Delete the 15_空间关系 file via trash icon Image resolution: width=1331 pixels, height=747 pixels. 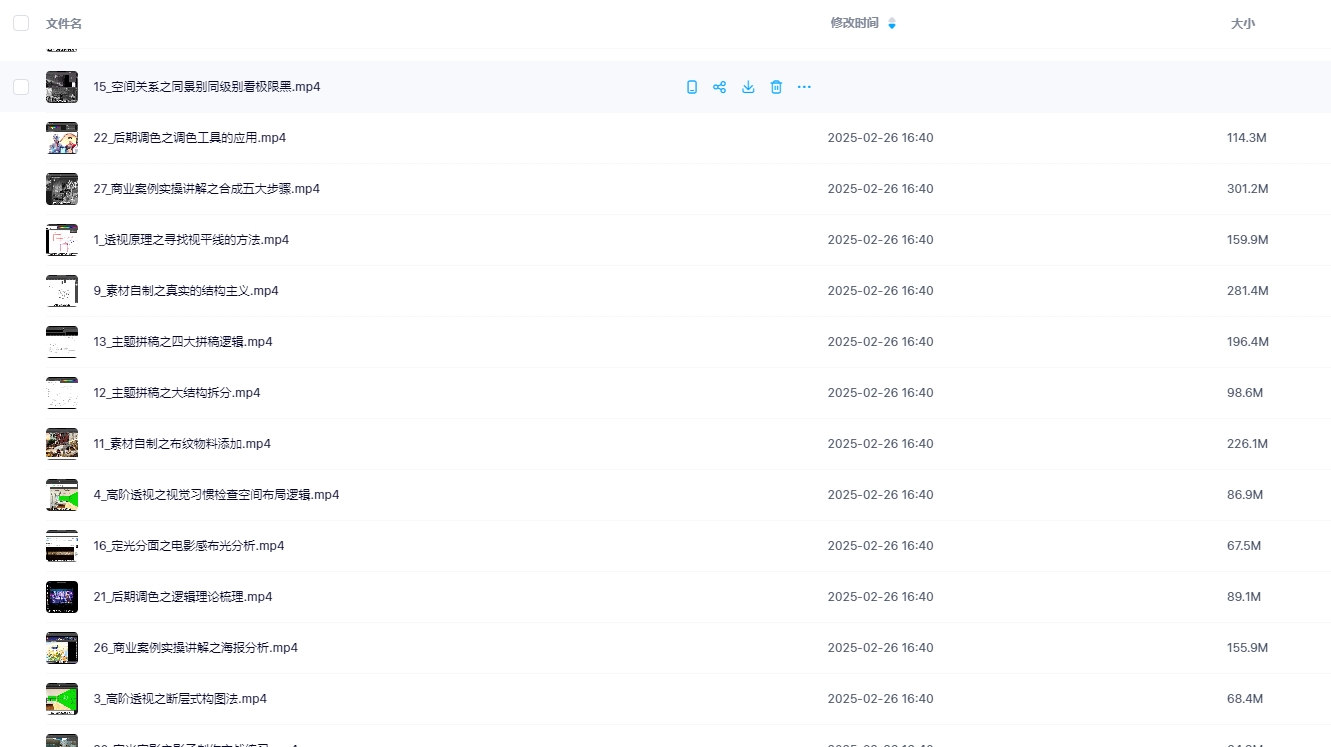point(776,87)
